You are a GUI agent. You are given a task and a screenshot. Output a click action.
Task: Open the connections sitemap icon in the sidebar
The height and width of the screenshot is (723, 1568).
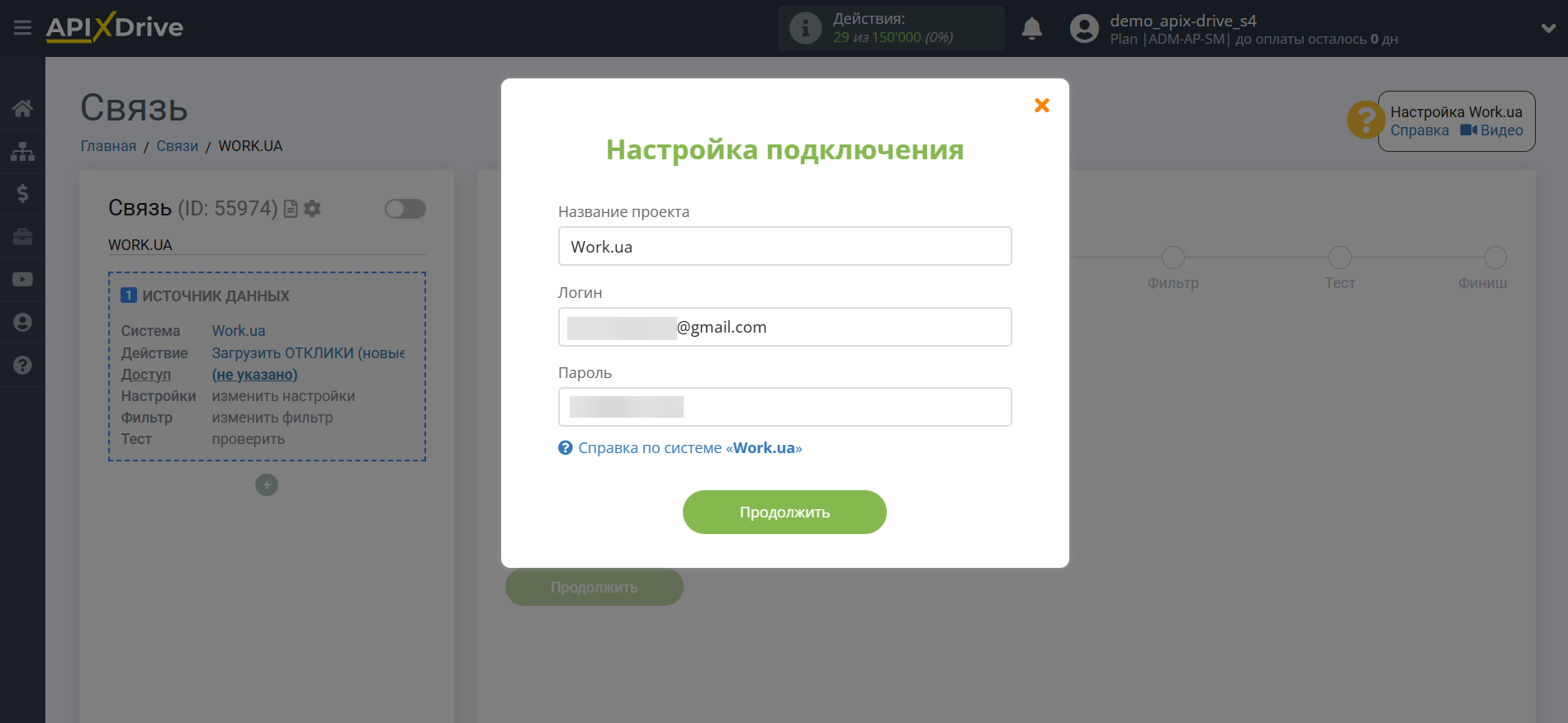click(x=22, y=151)
